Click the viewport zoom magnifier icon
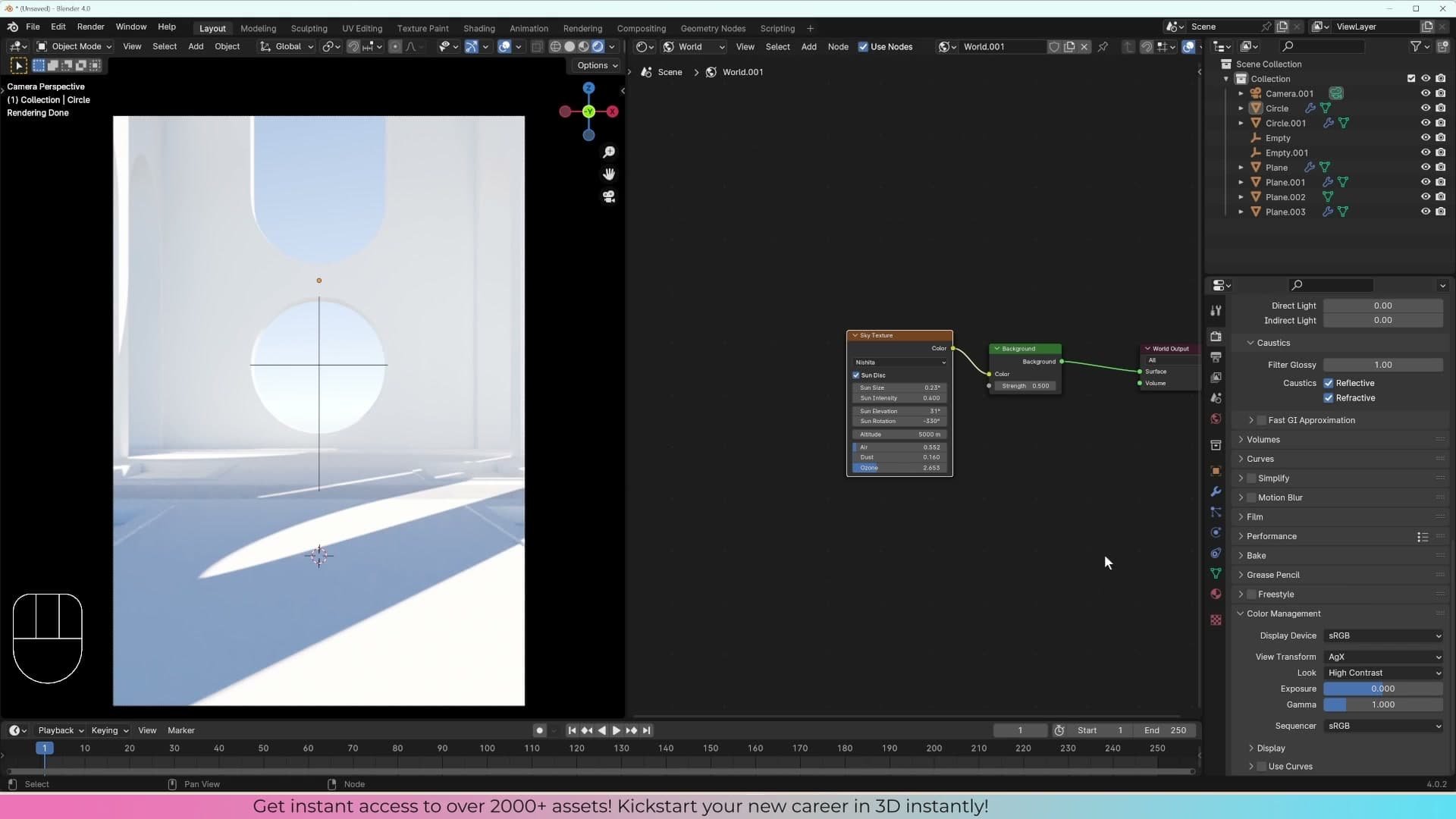1456x819 pixels. (x=609, y=152)
